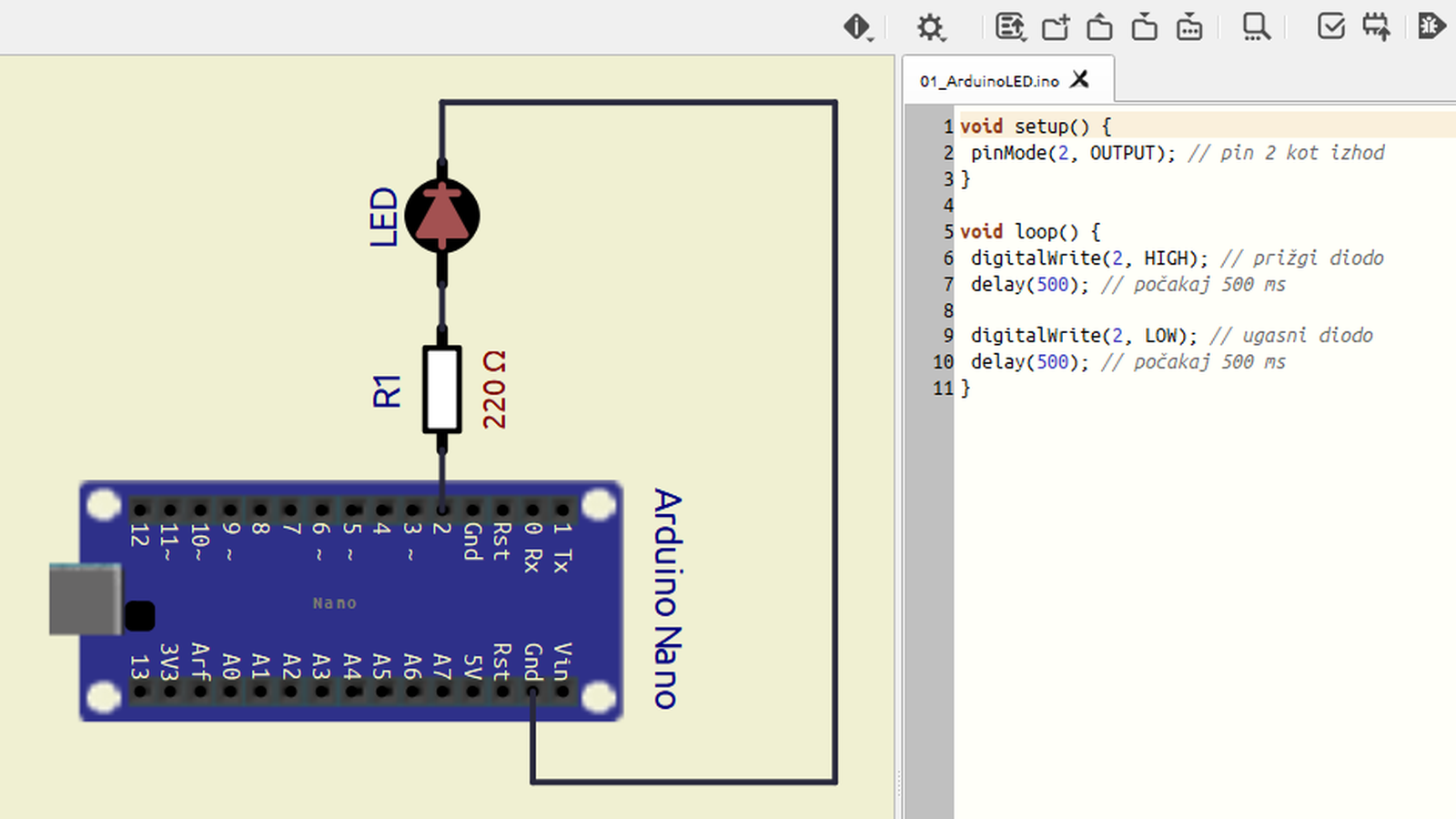Select the 01_ArduinoLED.ino tab

point(989,81)
